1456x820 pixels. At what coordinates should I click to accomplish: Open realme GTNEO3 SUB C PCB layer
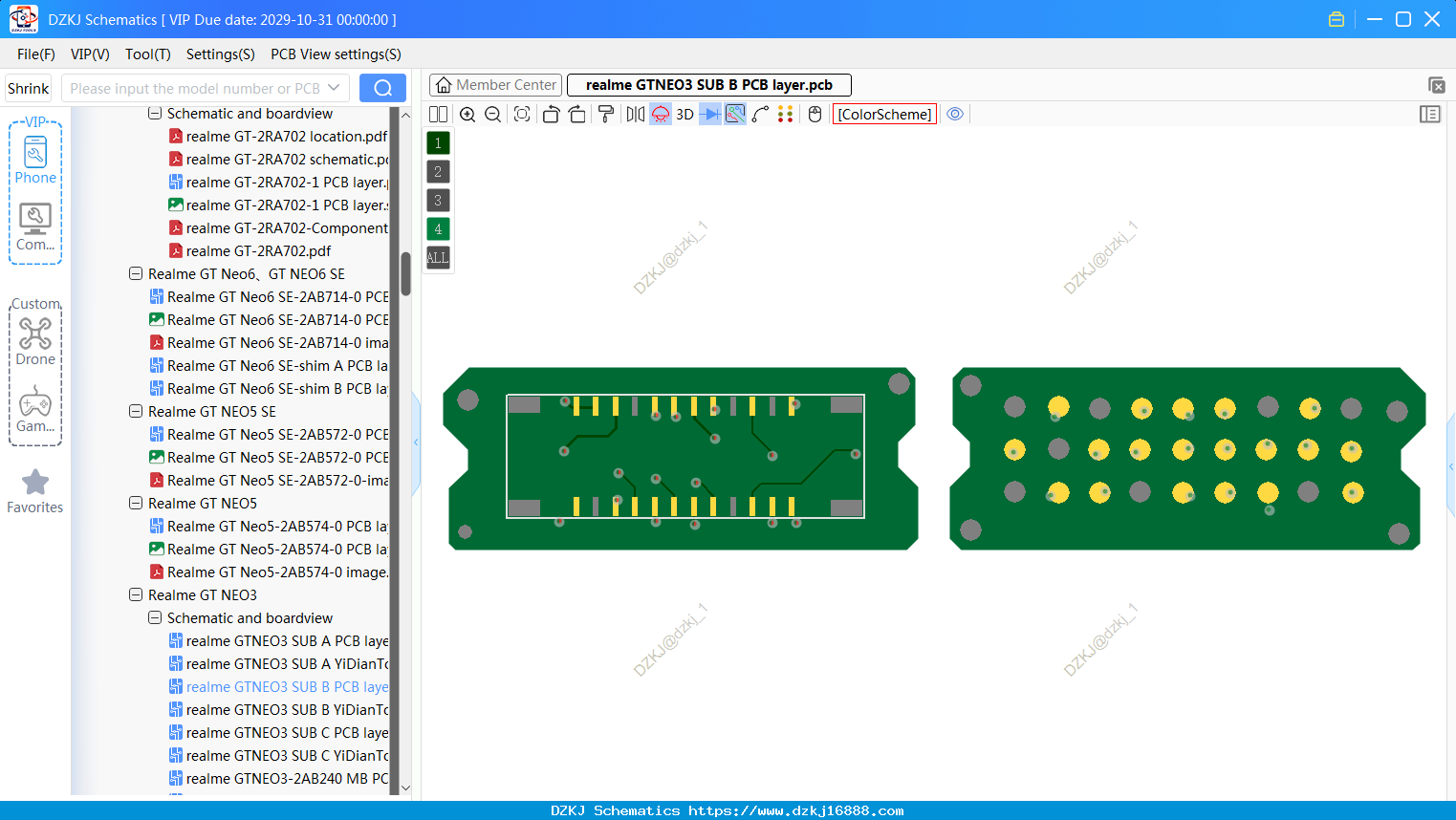tap(278, 732)
